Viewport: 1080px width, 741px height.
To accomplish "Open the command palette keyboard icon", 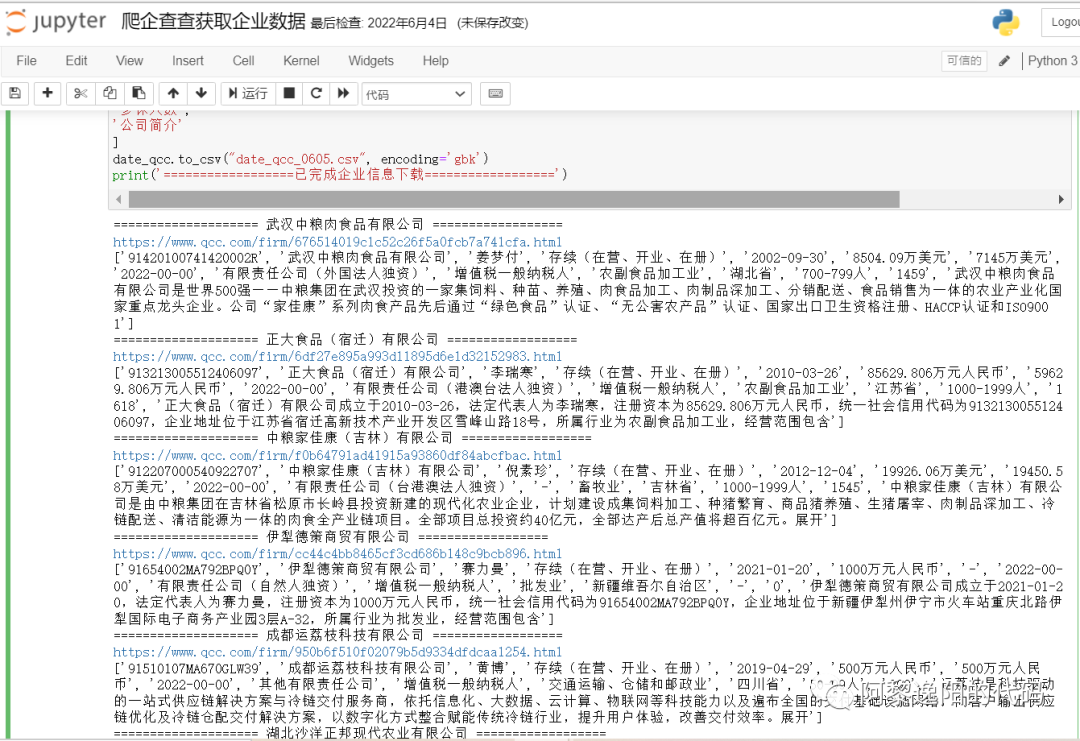I will [495, 93].
